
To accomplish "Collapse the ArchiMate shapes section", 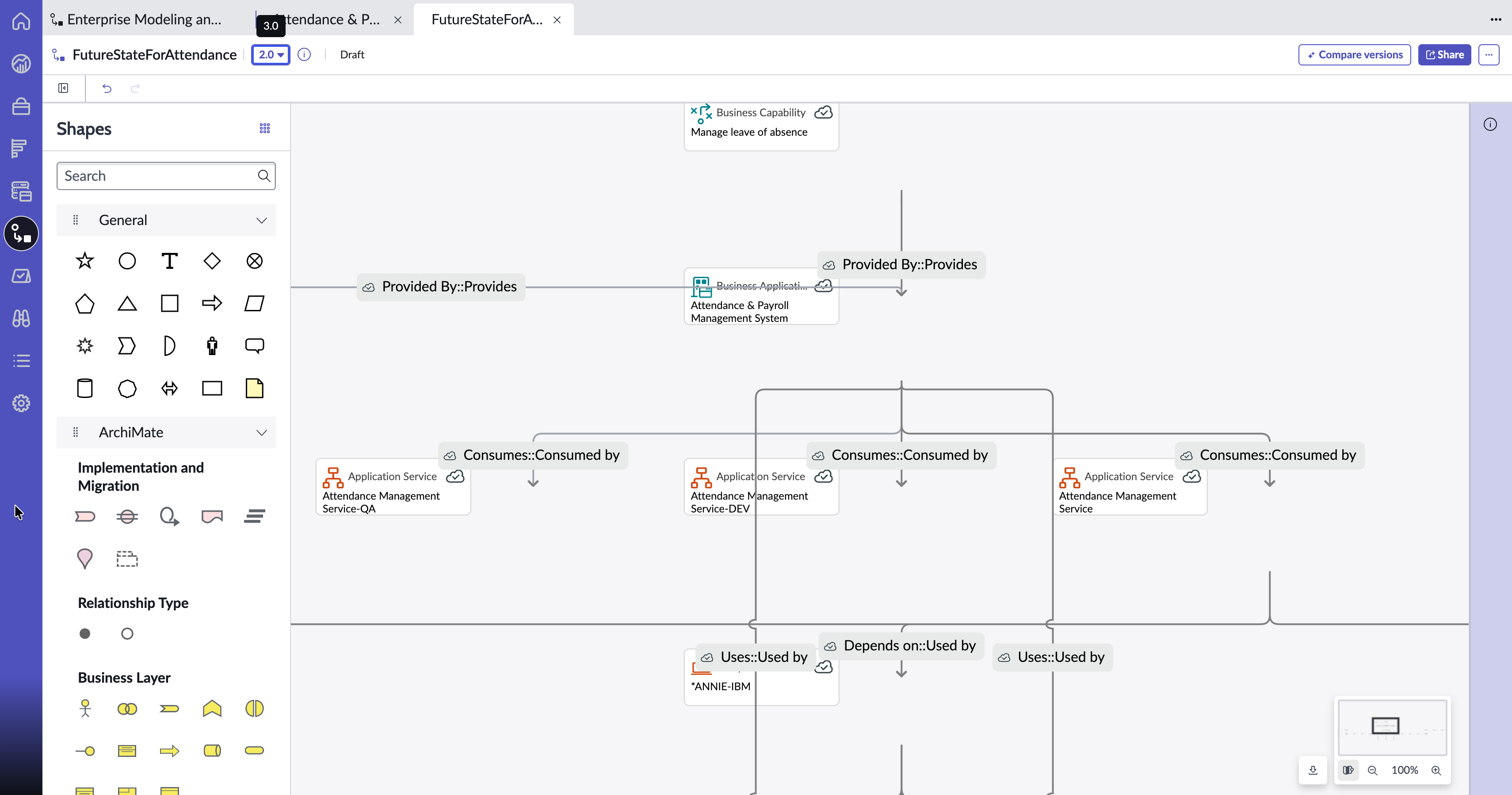I will click(261, 433).
